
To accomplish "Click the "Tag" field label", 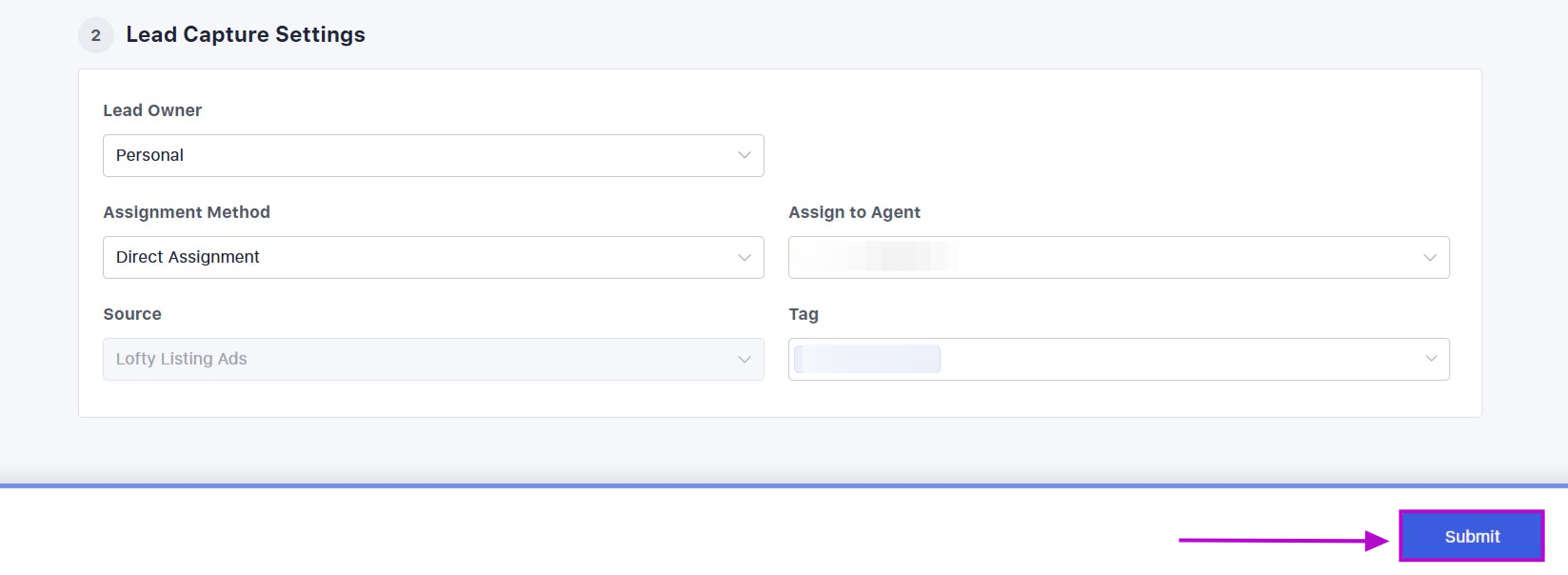I will 803,314.
